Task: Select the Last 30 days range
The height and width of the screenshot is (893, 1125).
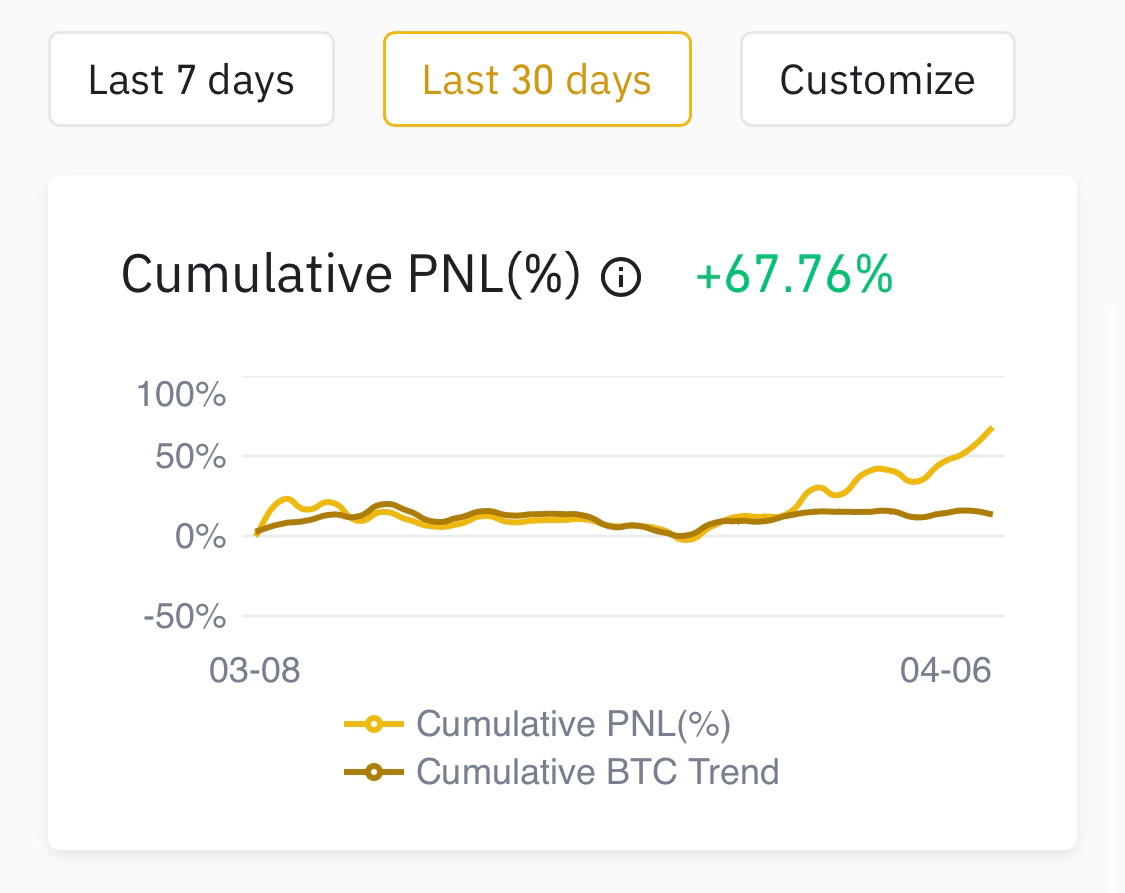Action: pos(537,79)
